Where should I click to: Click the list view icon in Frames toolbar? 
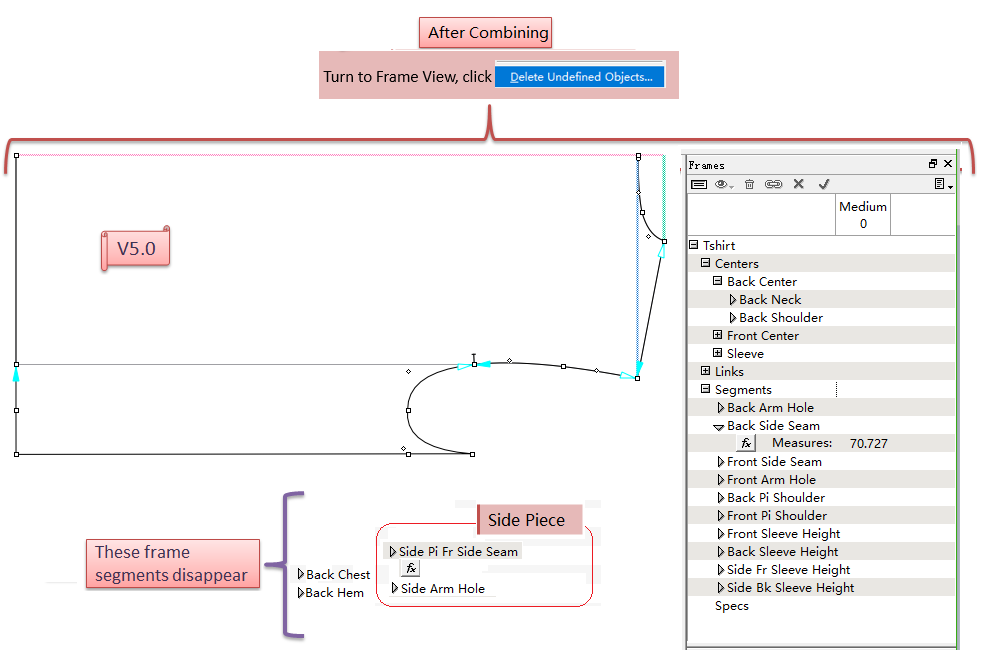(x=699, y=184)
